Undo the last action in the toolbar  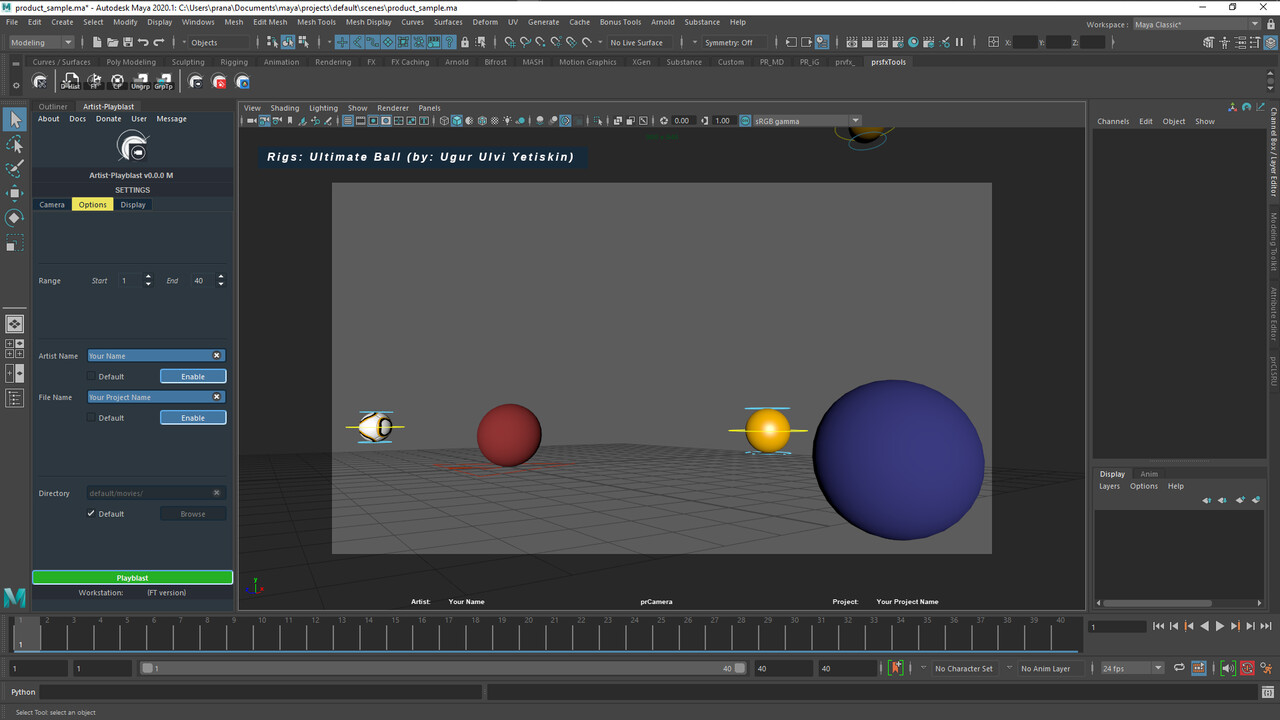click(x=143, y=42)
